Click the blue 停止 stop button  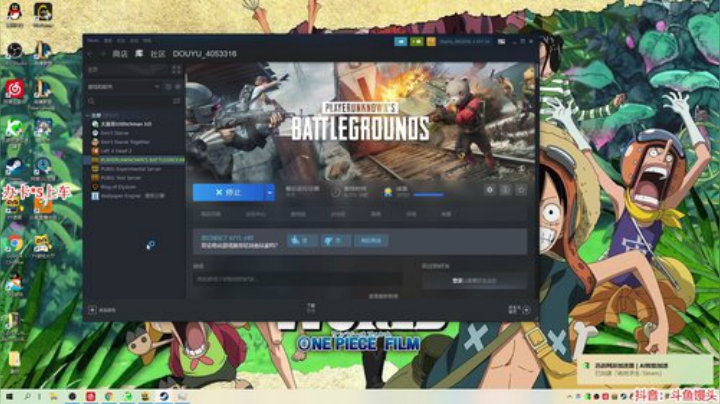point(228,193)
